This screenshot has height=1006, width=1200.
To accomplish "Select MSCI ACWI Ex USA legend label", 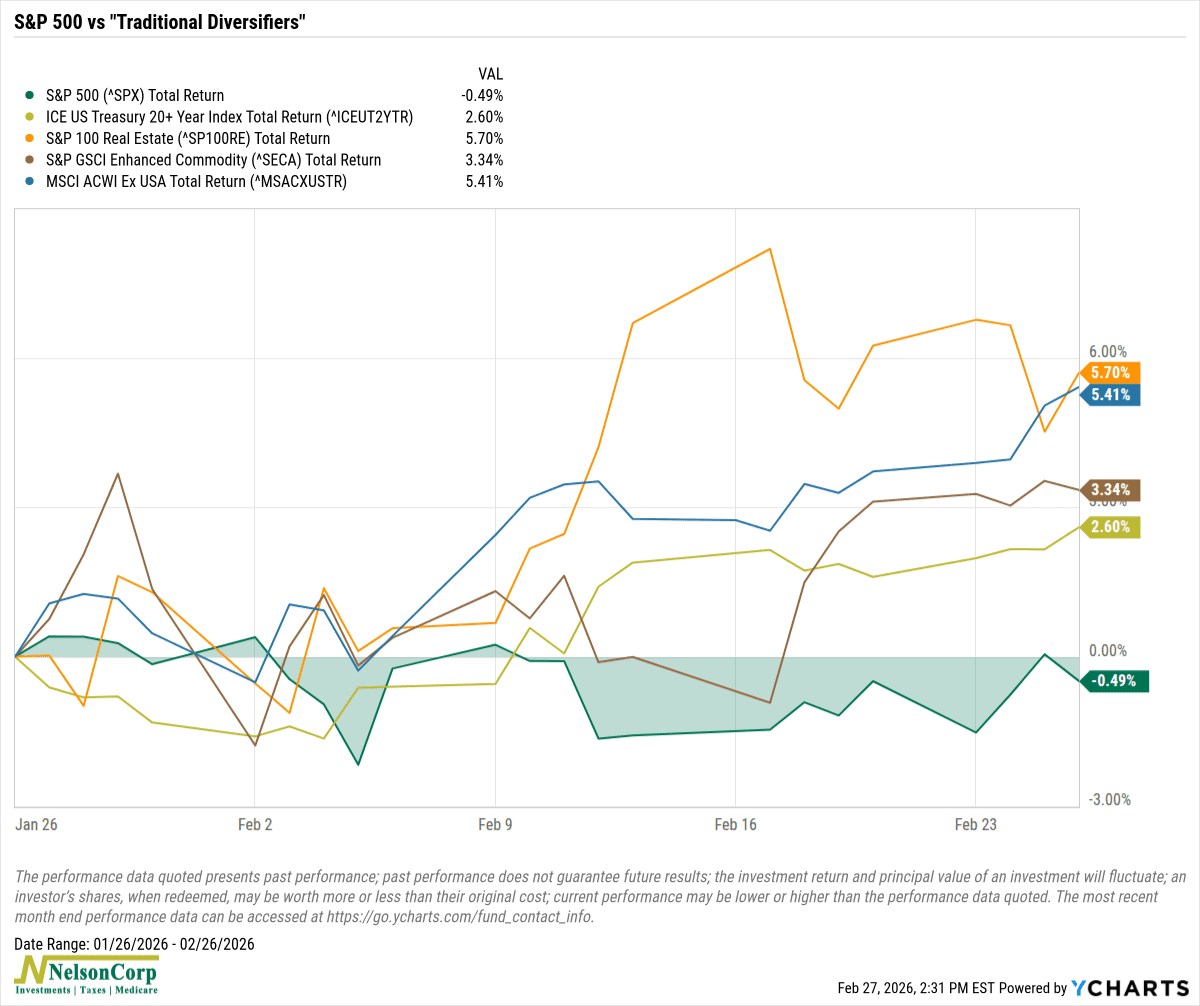I will point(196,182).
